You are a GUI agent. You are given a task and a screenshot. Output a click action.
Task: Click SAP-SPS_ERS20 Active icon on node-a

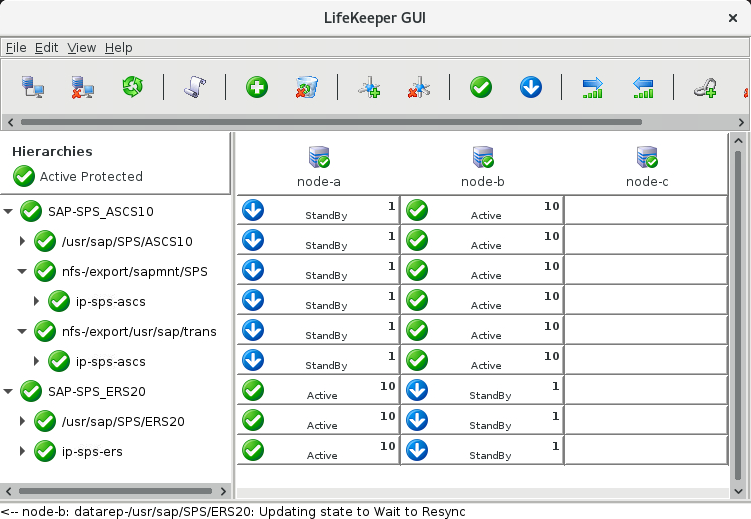pos(253,390)
